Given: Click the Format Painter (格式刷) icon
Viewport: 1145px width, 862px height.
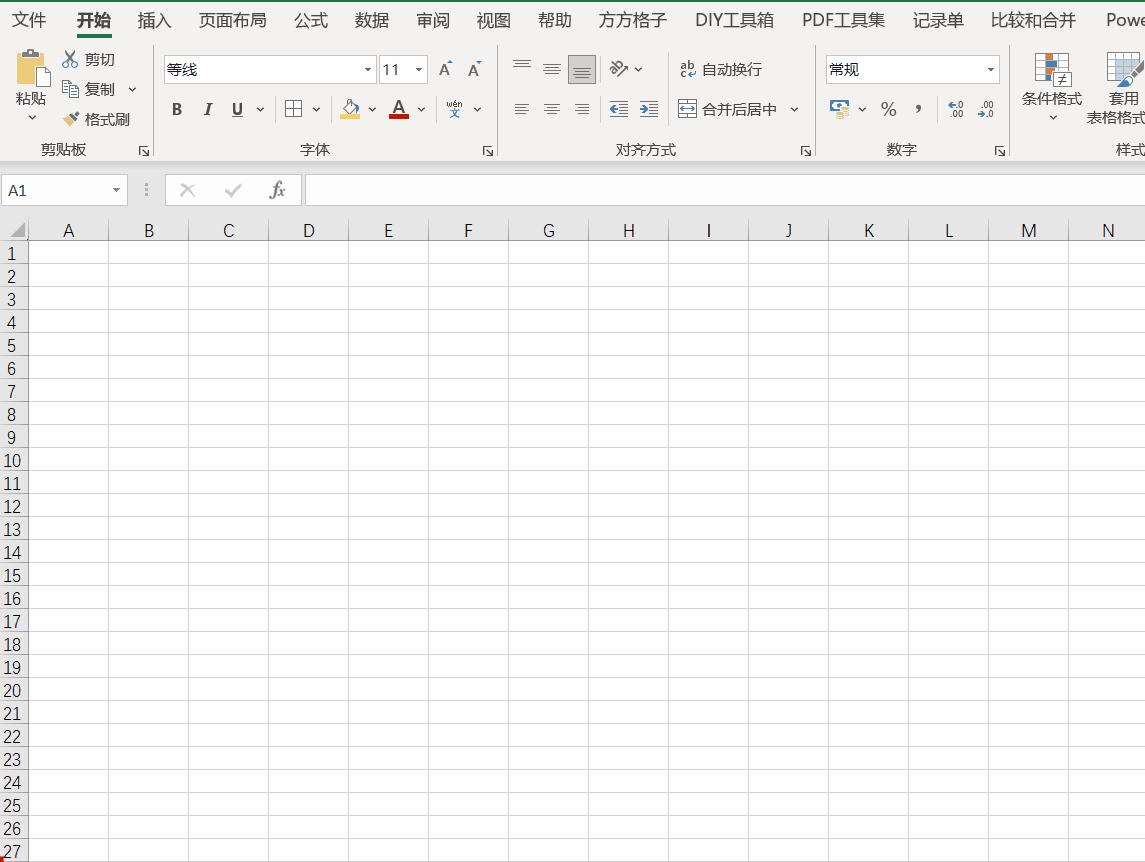Looking at the screenshot, I should [x=72, y=119].
